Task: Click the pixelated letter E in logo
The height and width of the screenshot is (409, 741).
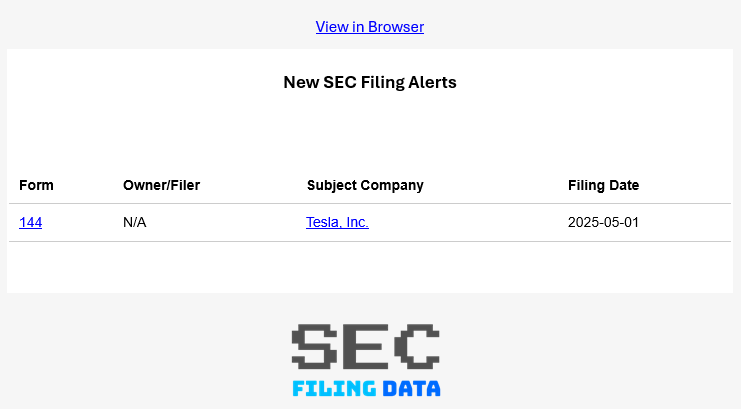Action: tap(366, 345)
